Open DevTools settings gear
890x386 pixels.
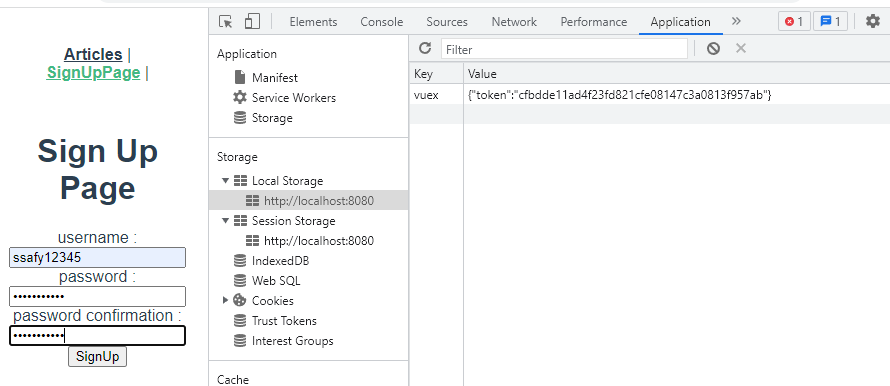[x=872, y=22]
